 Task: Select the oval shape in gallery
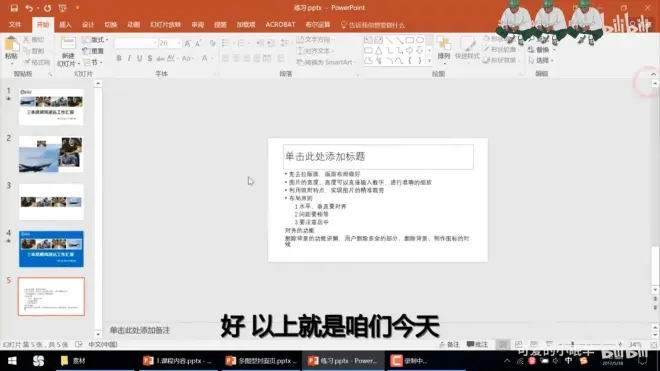(420, 40)
